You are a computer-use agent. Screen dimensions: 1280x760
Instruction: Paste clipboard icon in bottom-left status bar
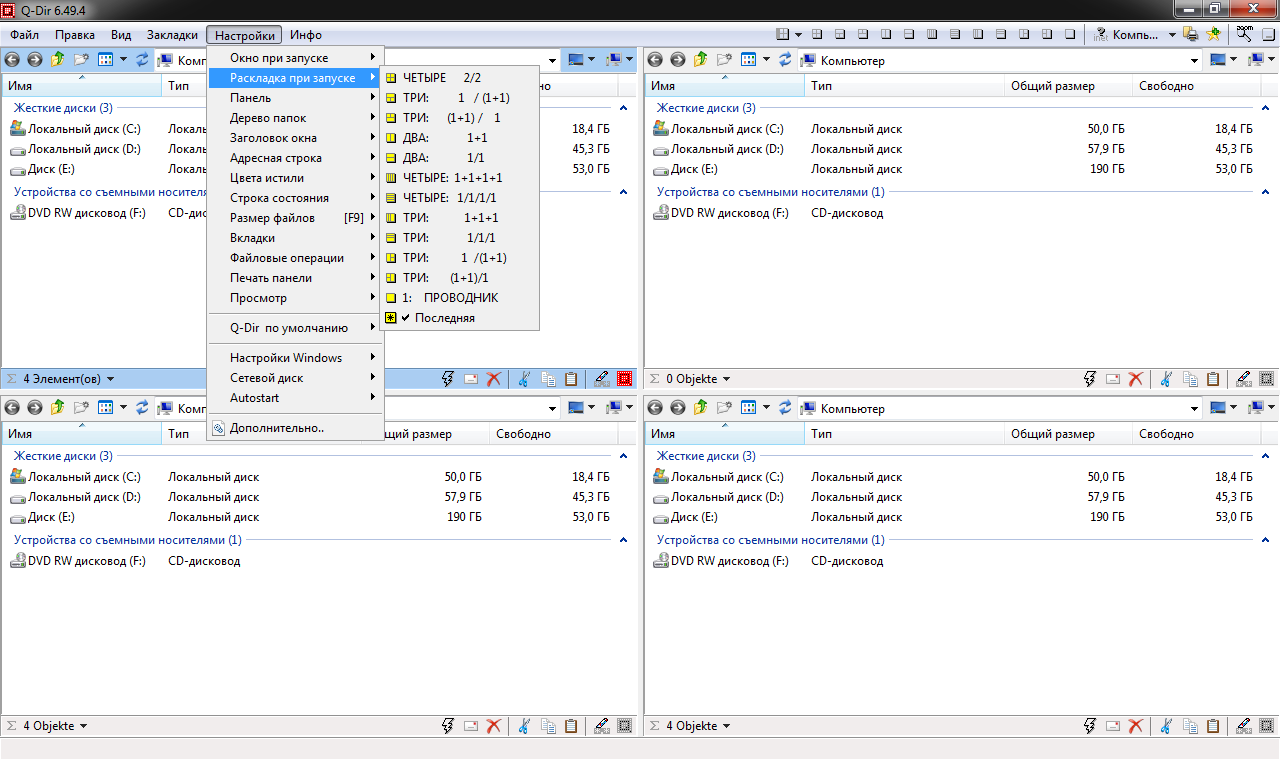point(570,726)
